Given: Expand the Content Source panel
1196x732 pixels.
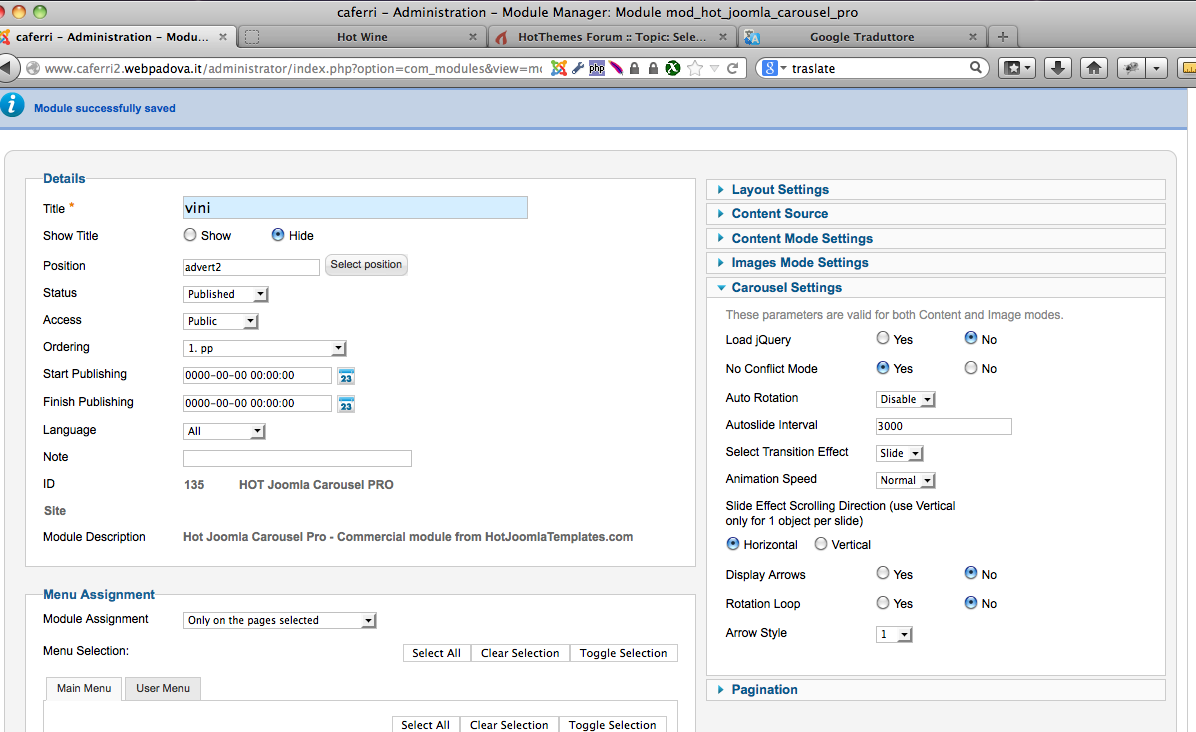Looking at the screenshot, I should [936, 214].
